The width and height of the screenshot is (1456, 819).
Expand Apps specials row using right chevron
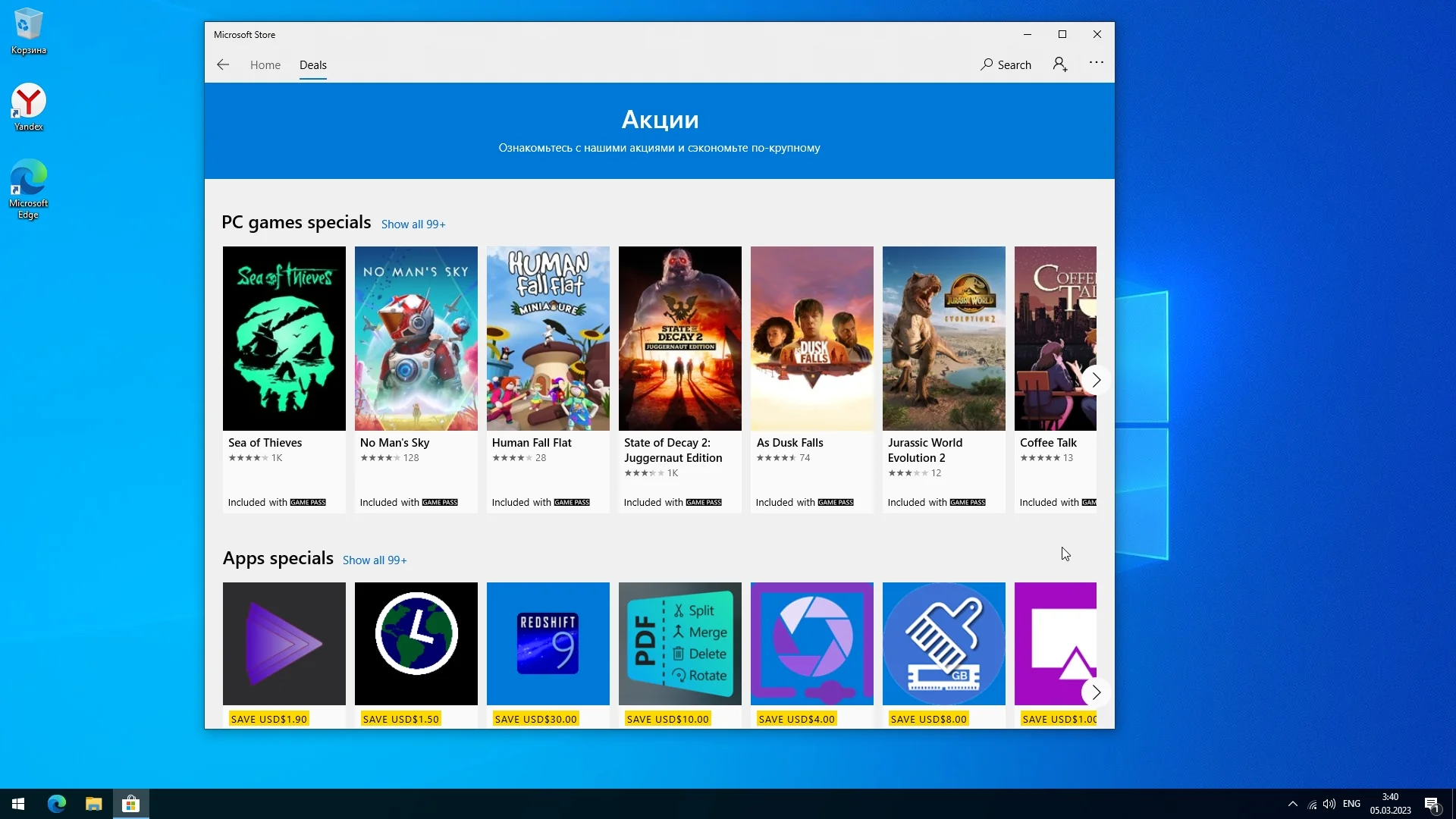tap(1096, 692)
